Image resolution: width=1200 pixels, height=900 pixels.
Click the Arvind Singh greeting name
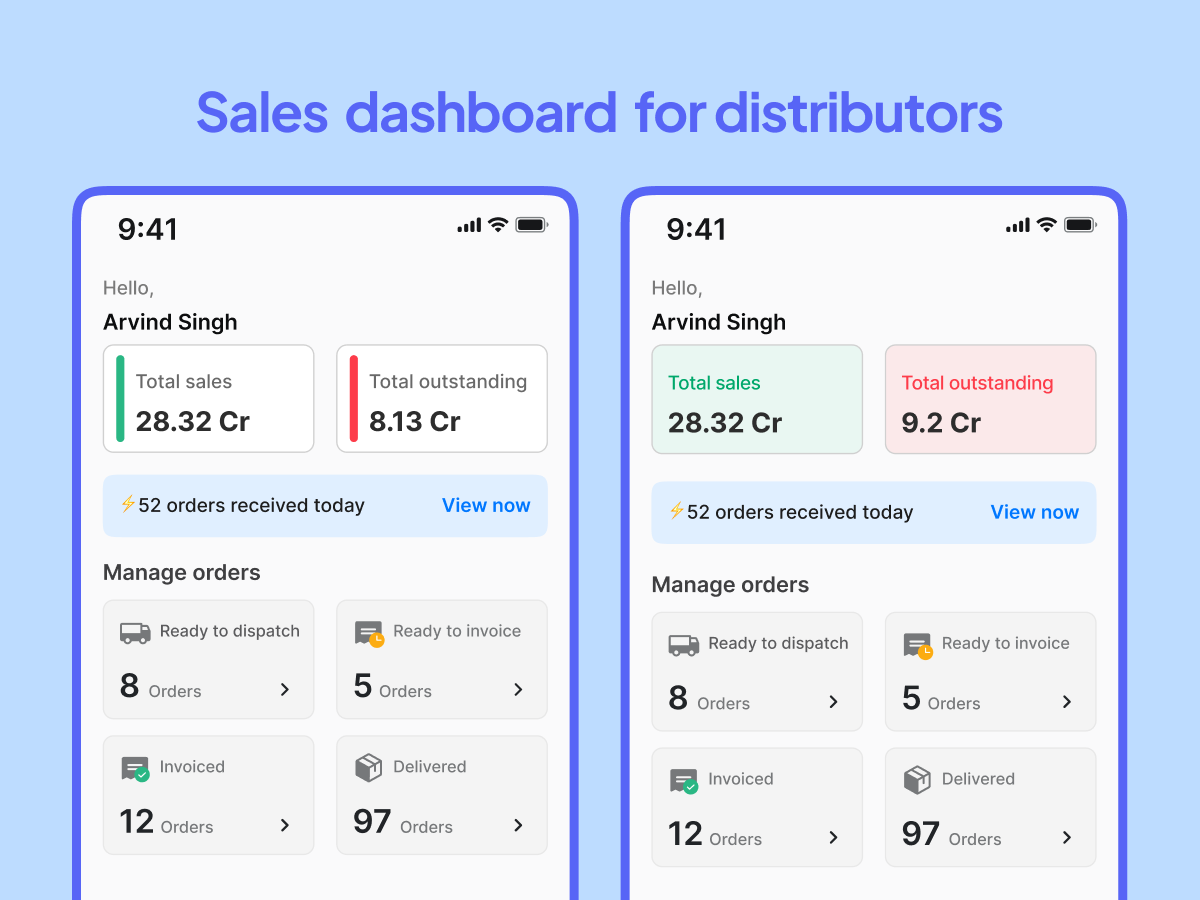(169, 322)
